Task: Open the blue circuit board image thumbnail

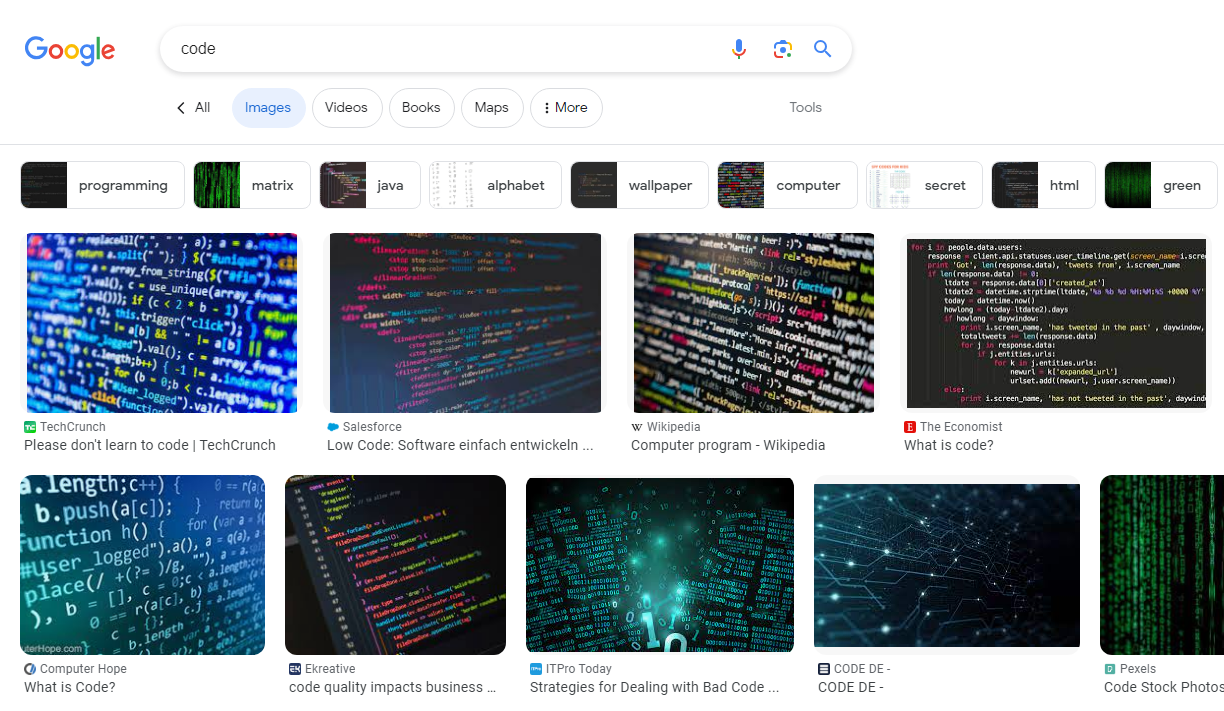Action: pyautogui.click(x=946, y=564)
